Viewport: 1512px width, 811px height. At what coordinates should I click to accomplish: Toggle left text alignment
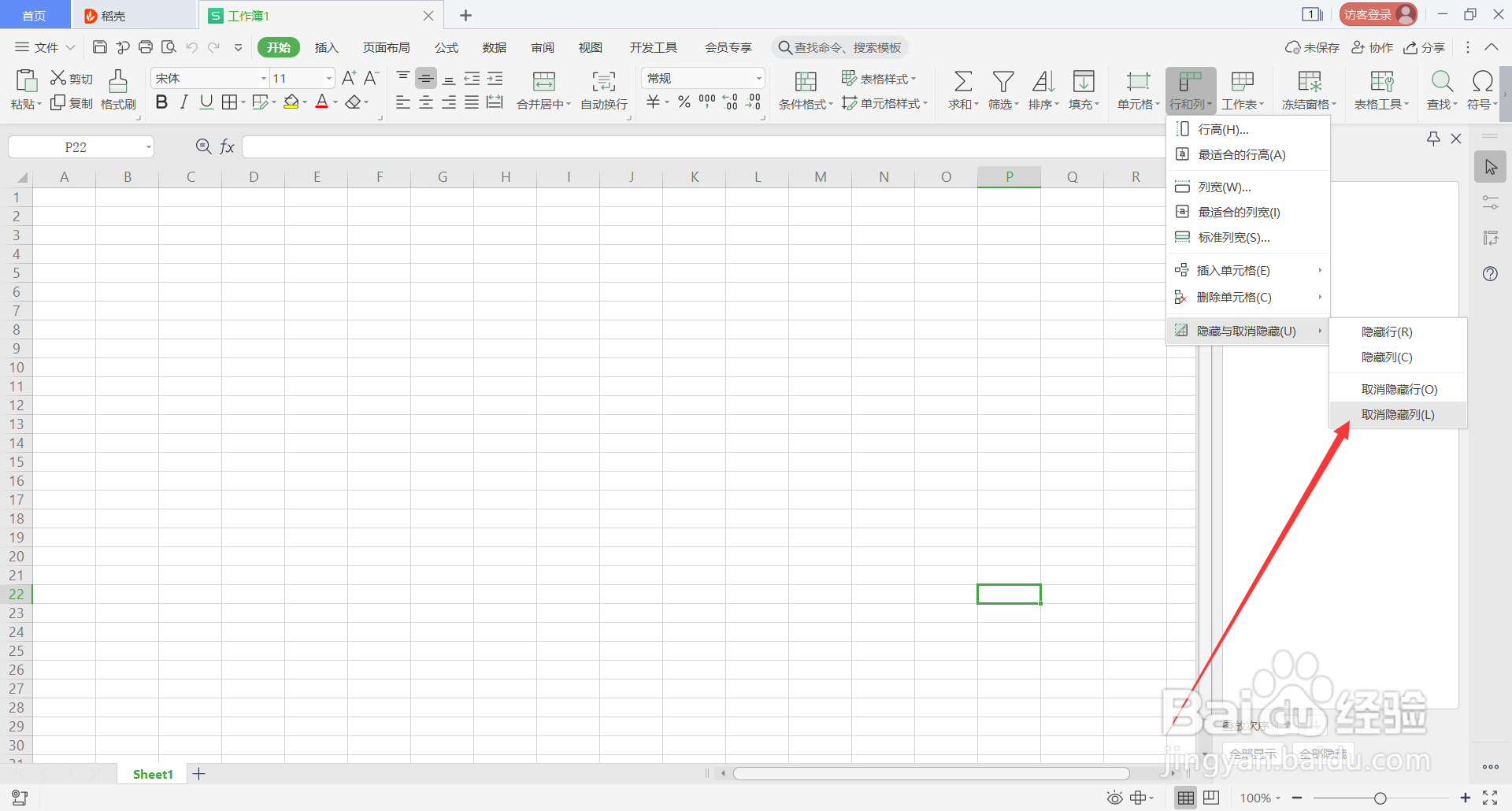402,102
